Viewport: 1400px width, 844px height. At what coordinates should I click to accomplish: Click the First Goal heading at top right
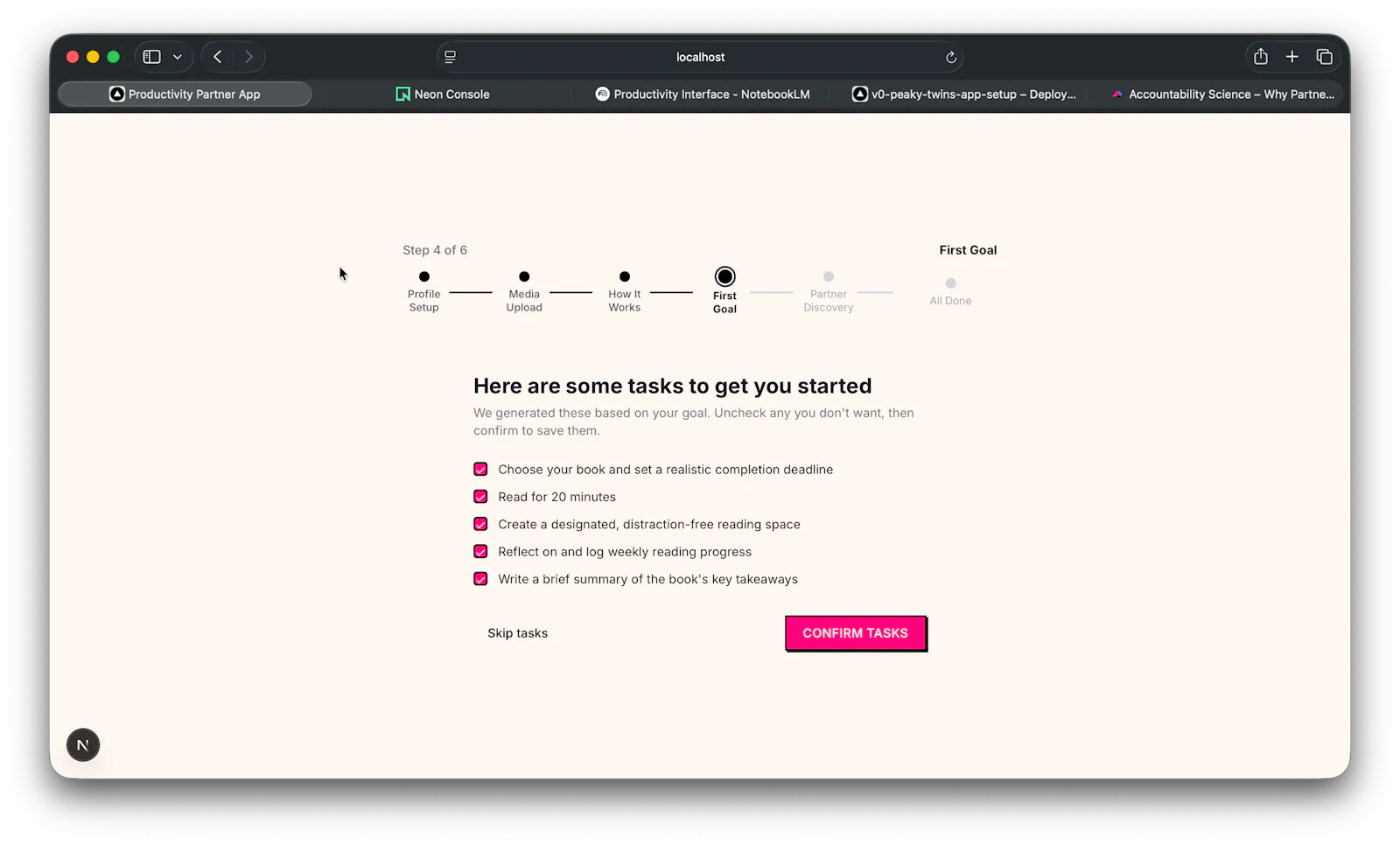pos(968,250)
